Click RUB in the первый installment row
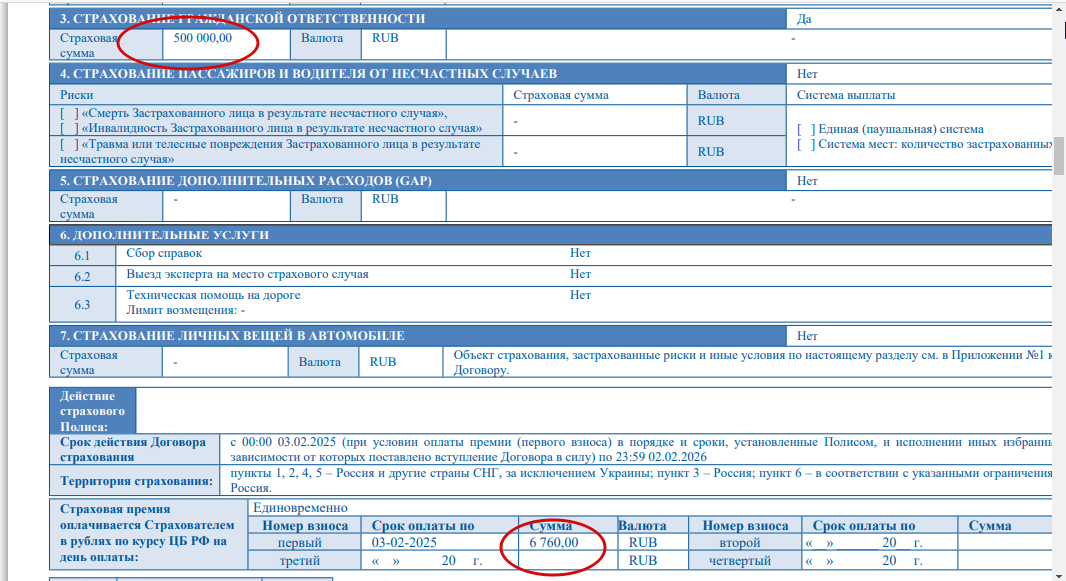 point(642,542)
